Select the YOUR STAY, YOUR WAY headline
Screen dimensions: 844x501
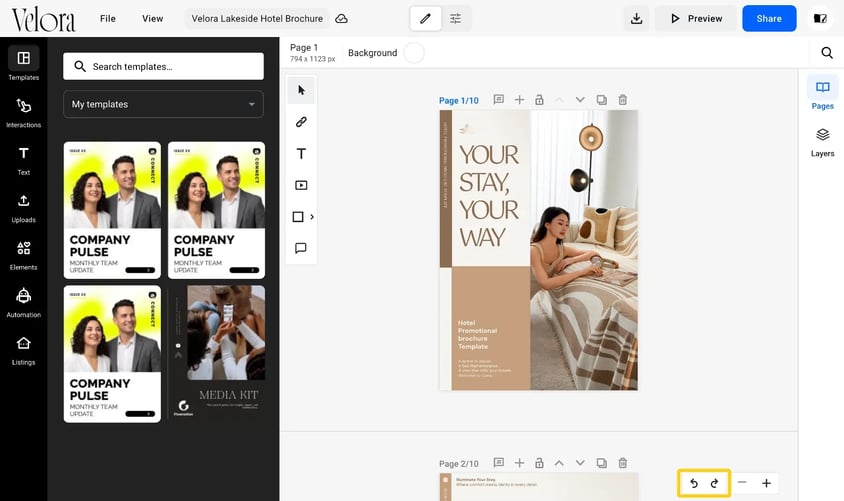[x=489, y=196]
